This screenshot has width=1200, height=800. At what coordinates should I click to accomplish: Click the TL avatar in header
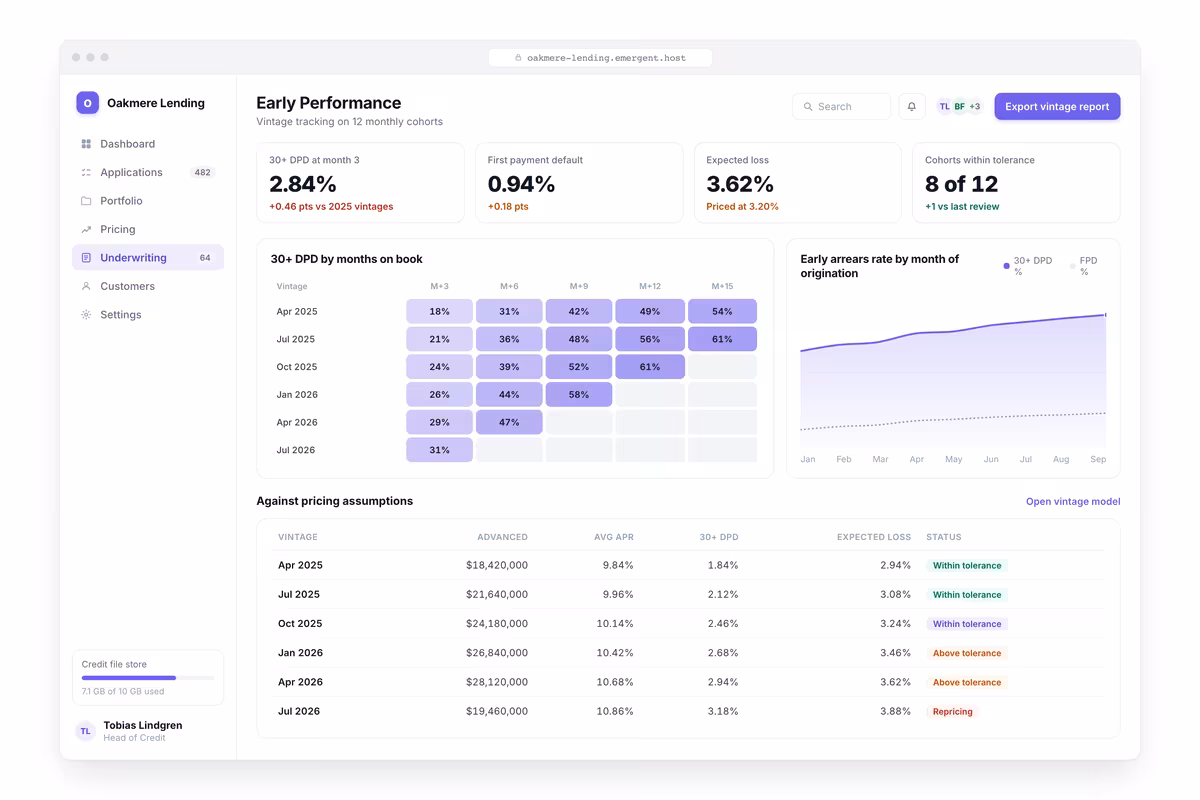944,106
